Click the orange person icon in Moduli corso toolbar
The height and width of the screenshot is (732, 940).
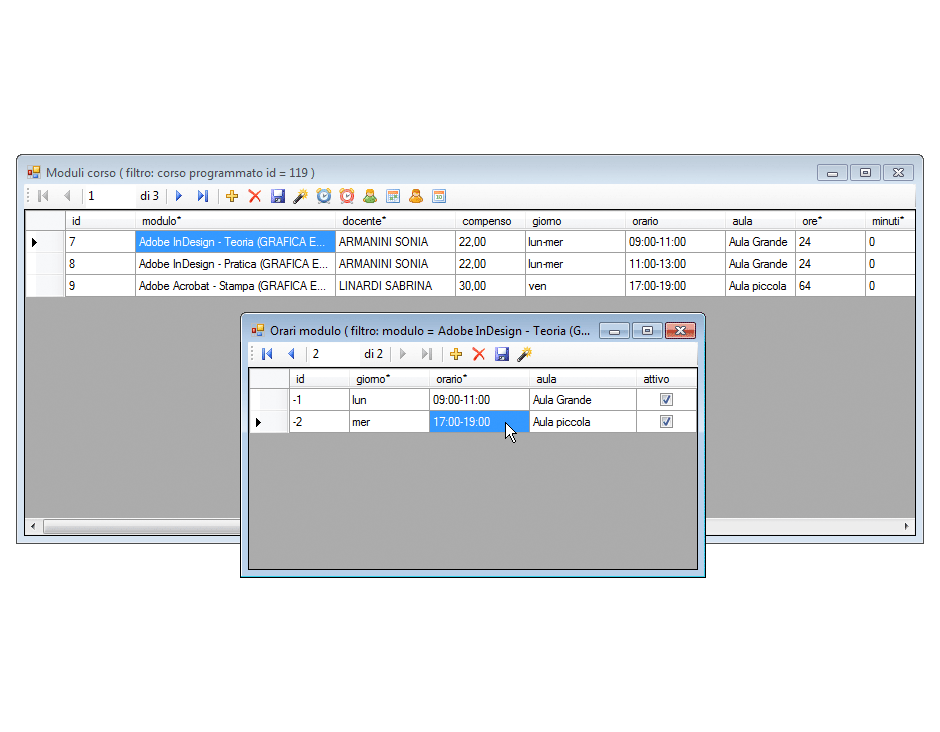(416, 196)
